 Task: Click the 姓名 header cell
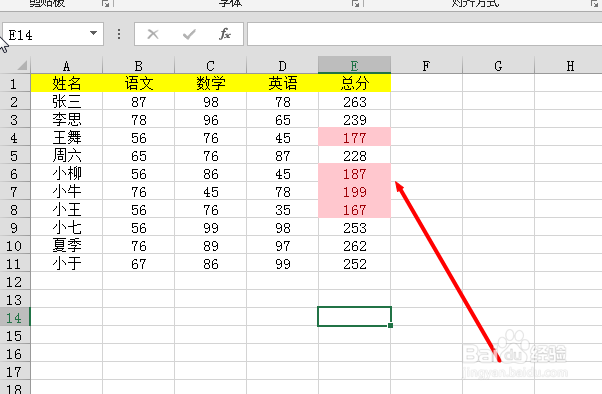pyautogui.click(x=67, y=83)
